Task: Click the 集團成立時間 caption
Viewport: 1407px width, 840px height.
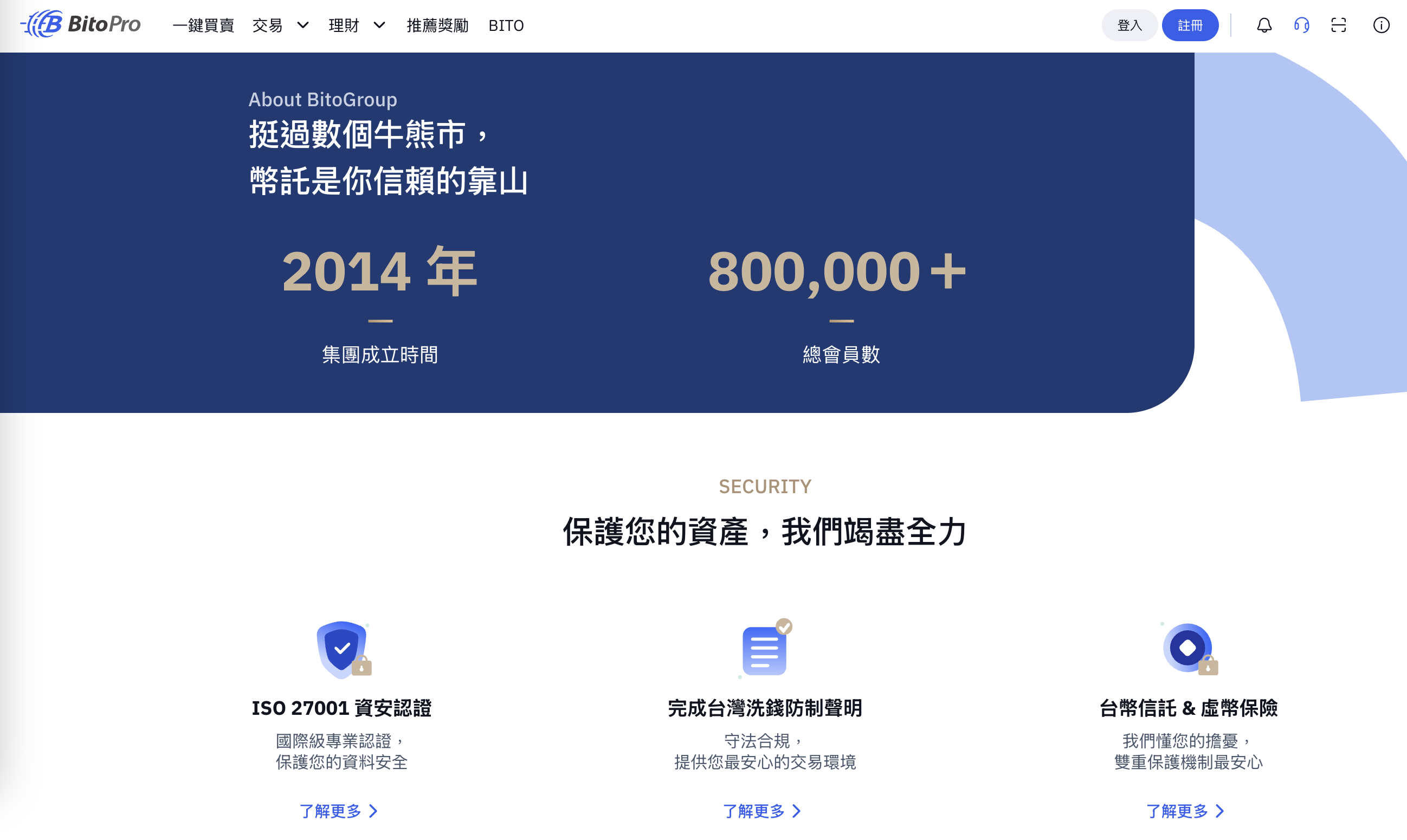Action: coord(380,354)
